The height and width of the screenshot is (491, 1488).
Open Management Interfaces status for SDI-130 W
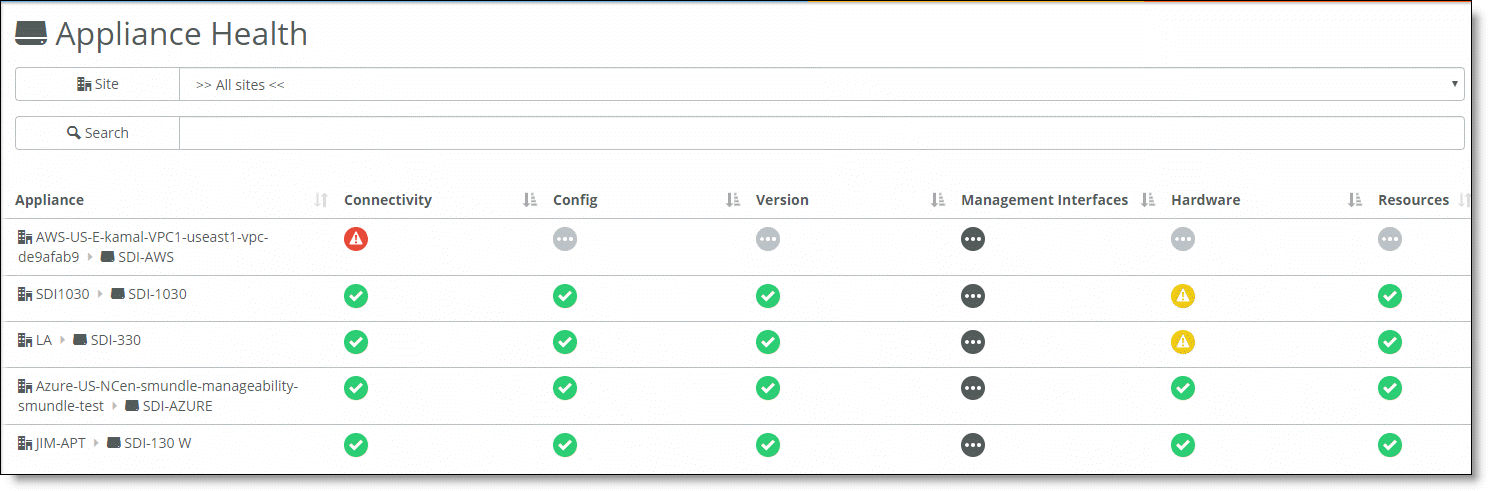click(973, 445)
